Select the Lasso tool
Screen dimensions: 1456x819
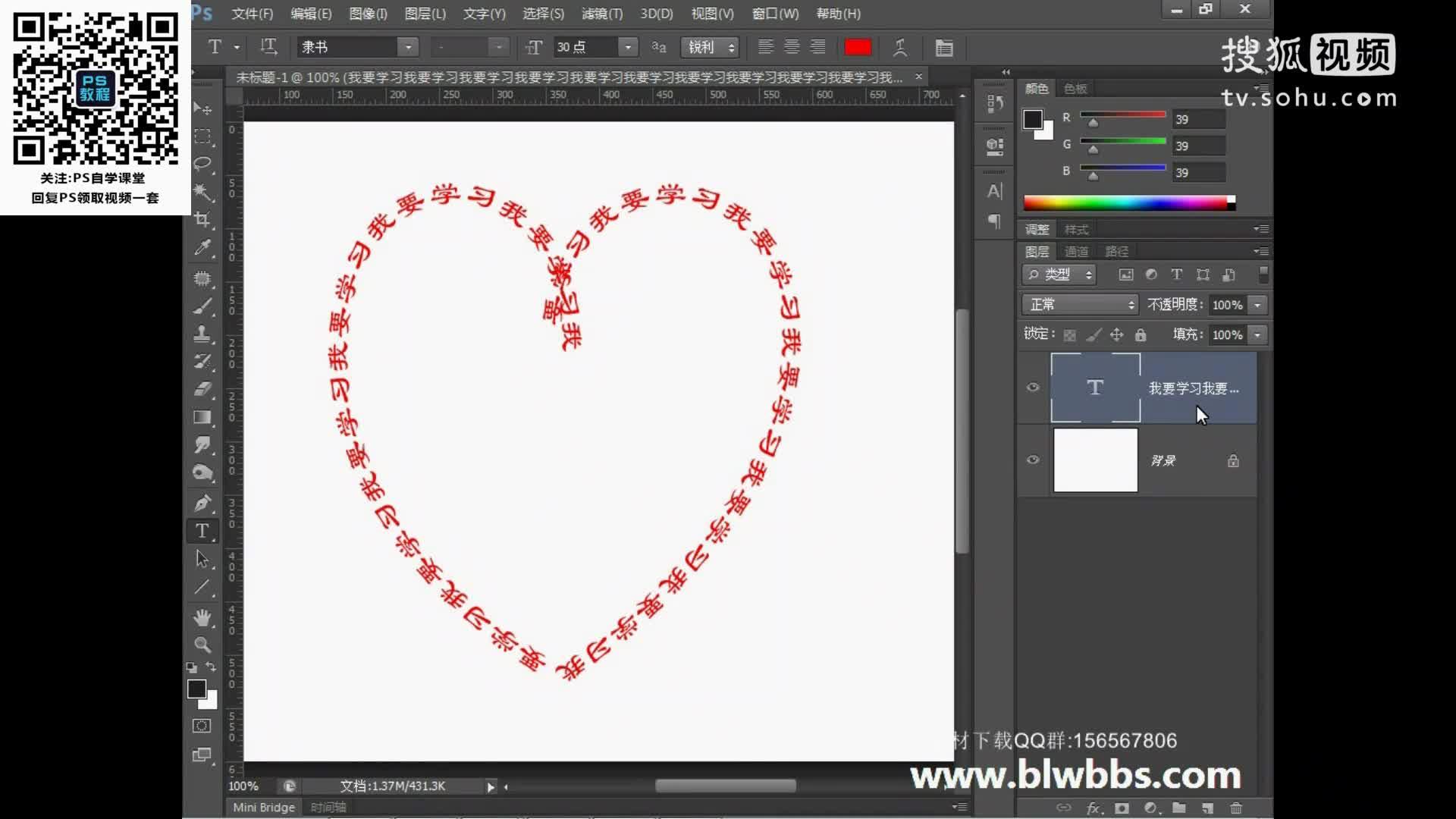(202, 164)
